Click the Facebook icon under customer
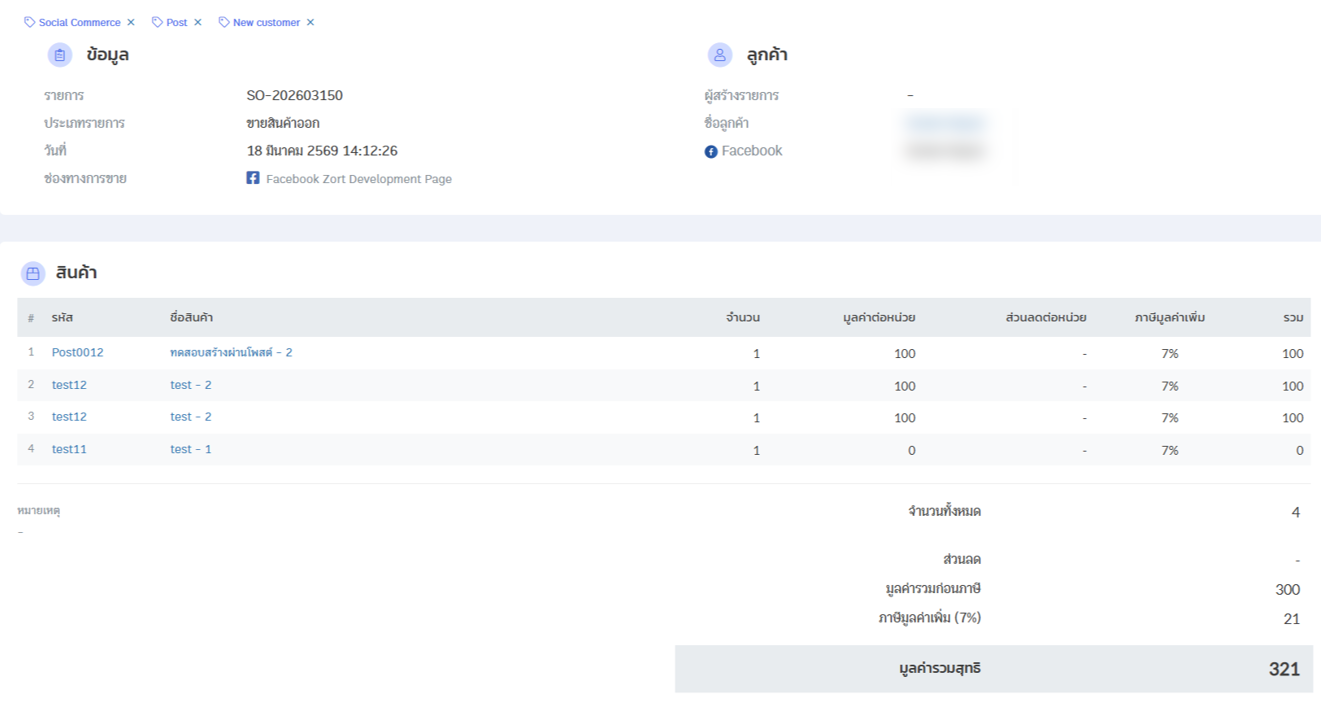 [711, 152]
